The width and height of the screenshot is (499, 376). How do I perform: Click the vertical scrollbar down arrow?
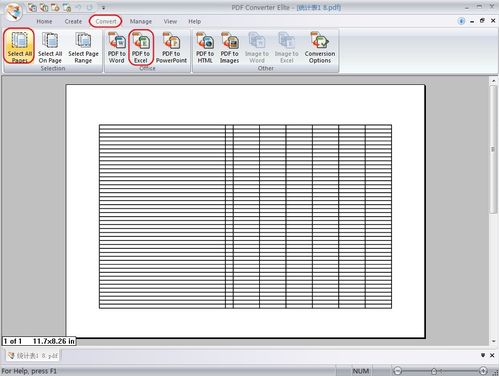coord(494,341)
